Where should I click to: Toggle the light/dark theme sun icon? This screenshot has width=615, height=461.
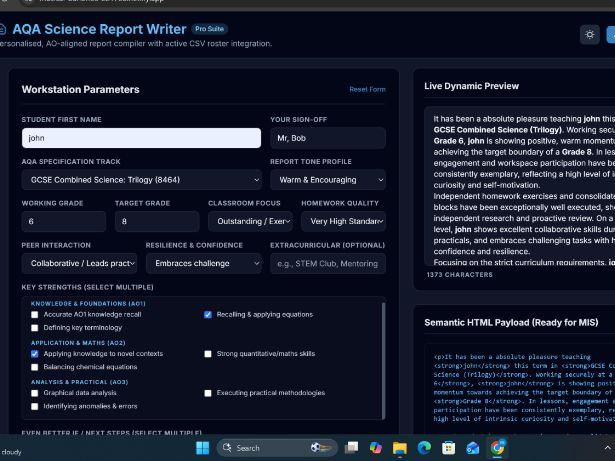point(590,35)
